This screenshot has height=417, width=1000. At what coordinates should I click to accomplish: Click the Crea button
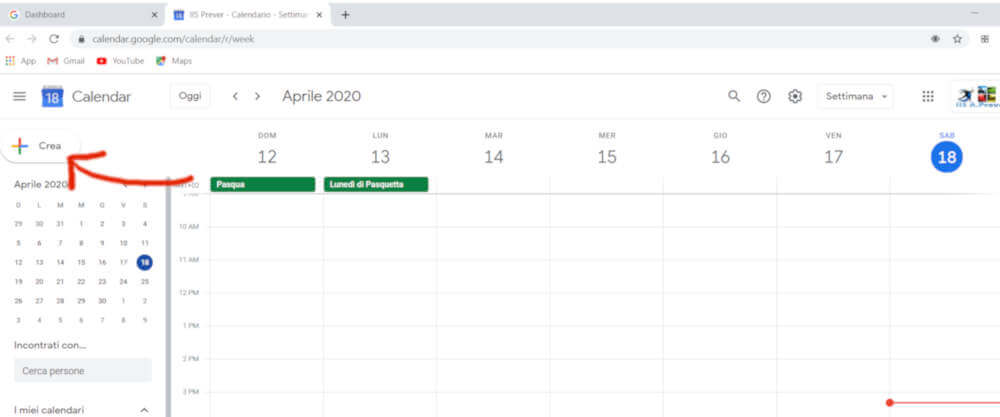pyautogui.click(x=40, y=146)
